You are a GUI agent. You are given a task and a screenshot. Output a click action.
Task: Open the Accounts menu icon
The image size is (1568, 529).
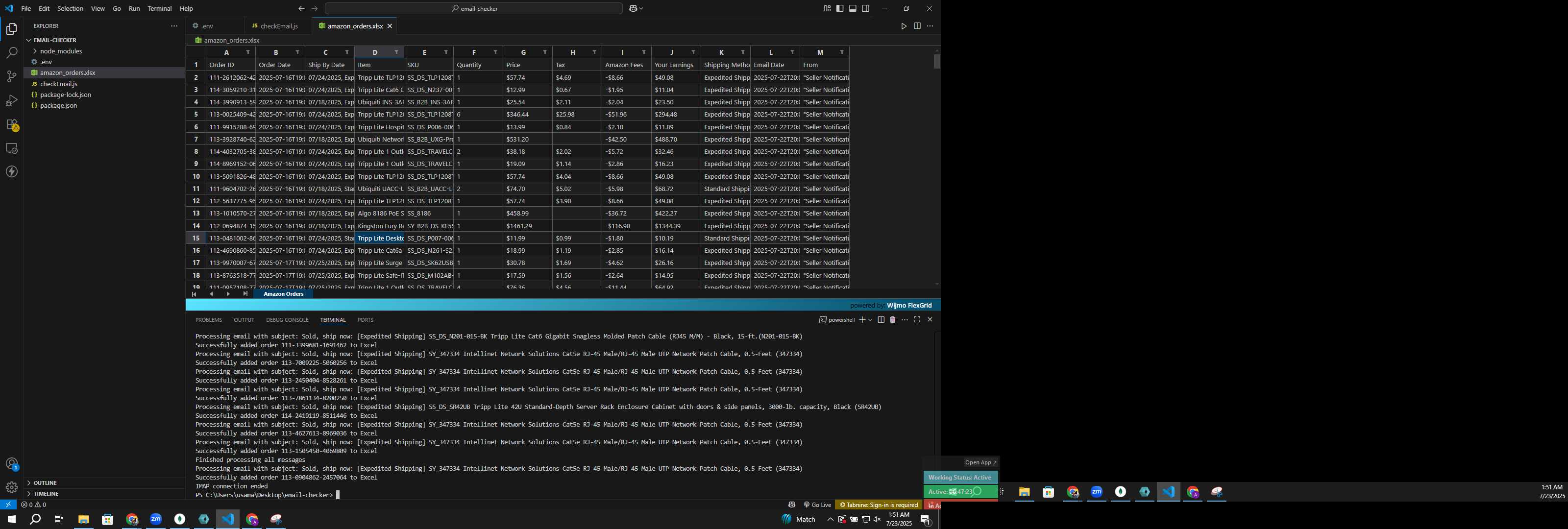coord(12,464)
